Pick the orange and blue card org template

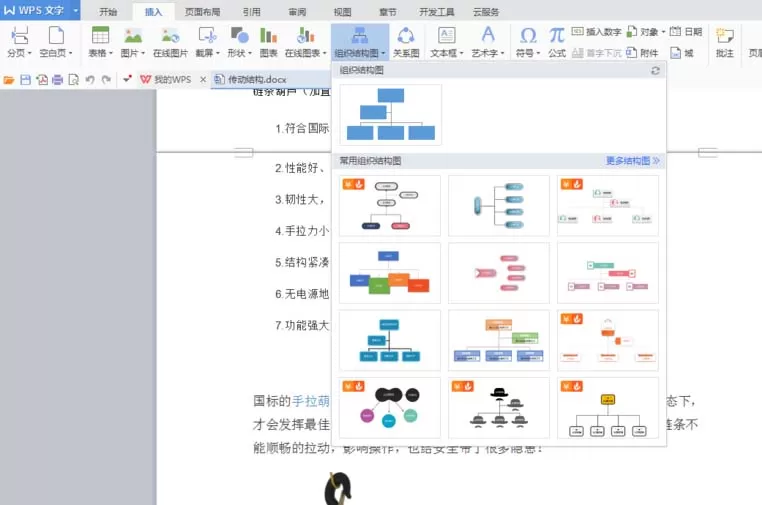[x=499, y=340]
